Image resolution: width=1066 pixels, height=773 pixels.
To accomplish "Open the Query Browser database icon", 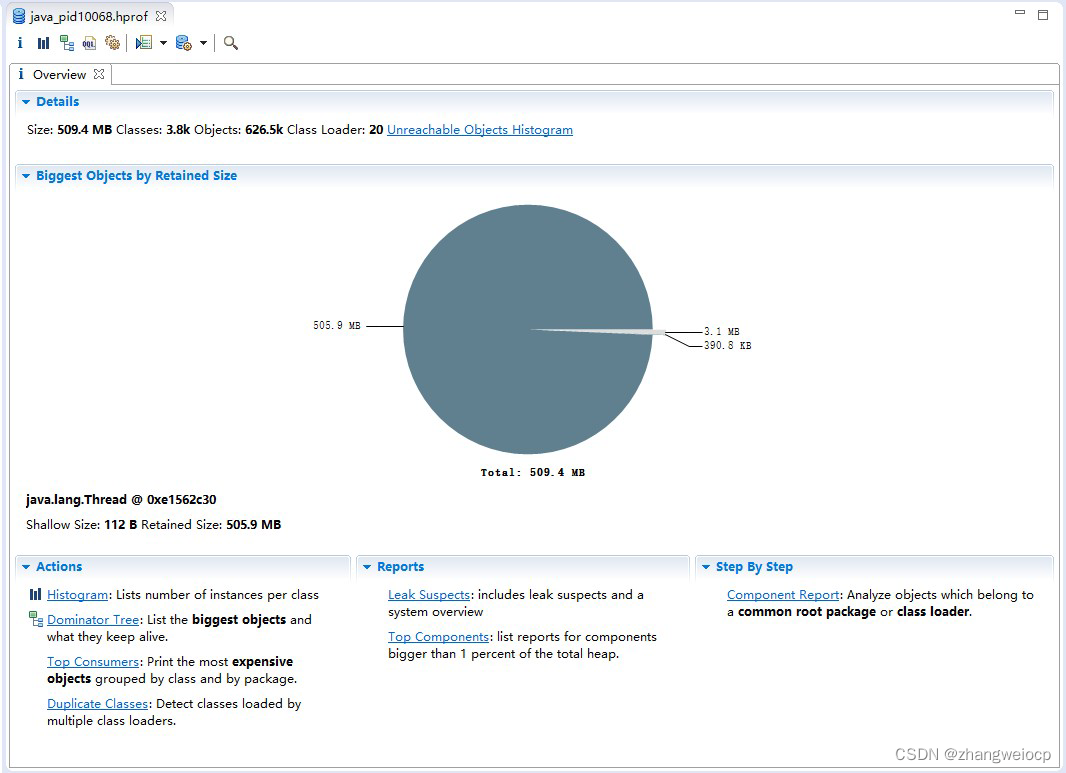I will tap(184, 43).
